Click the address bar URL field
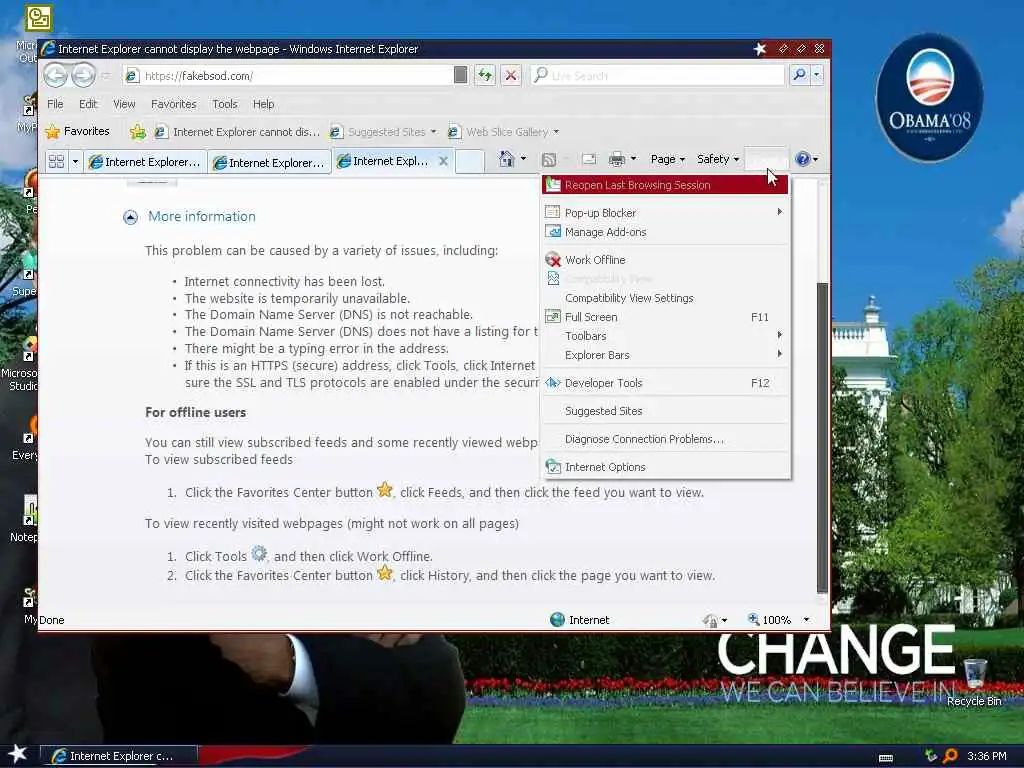 click(x=290, y=76)
